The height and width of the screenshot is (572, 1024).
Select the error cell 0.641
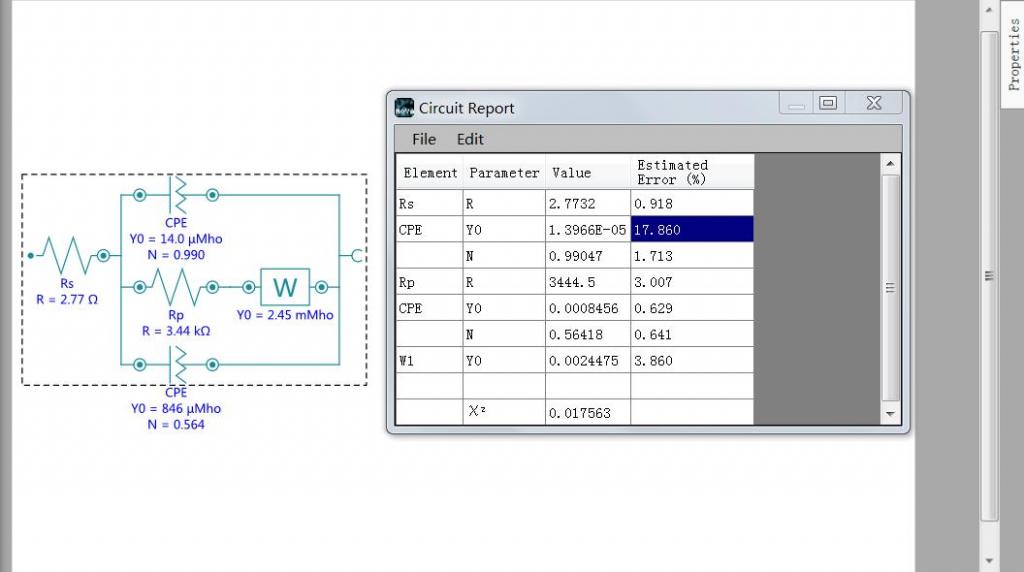point(692,334)
